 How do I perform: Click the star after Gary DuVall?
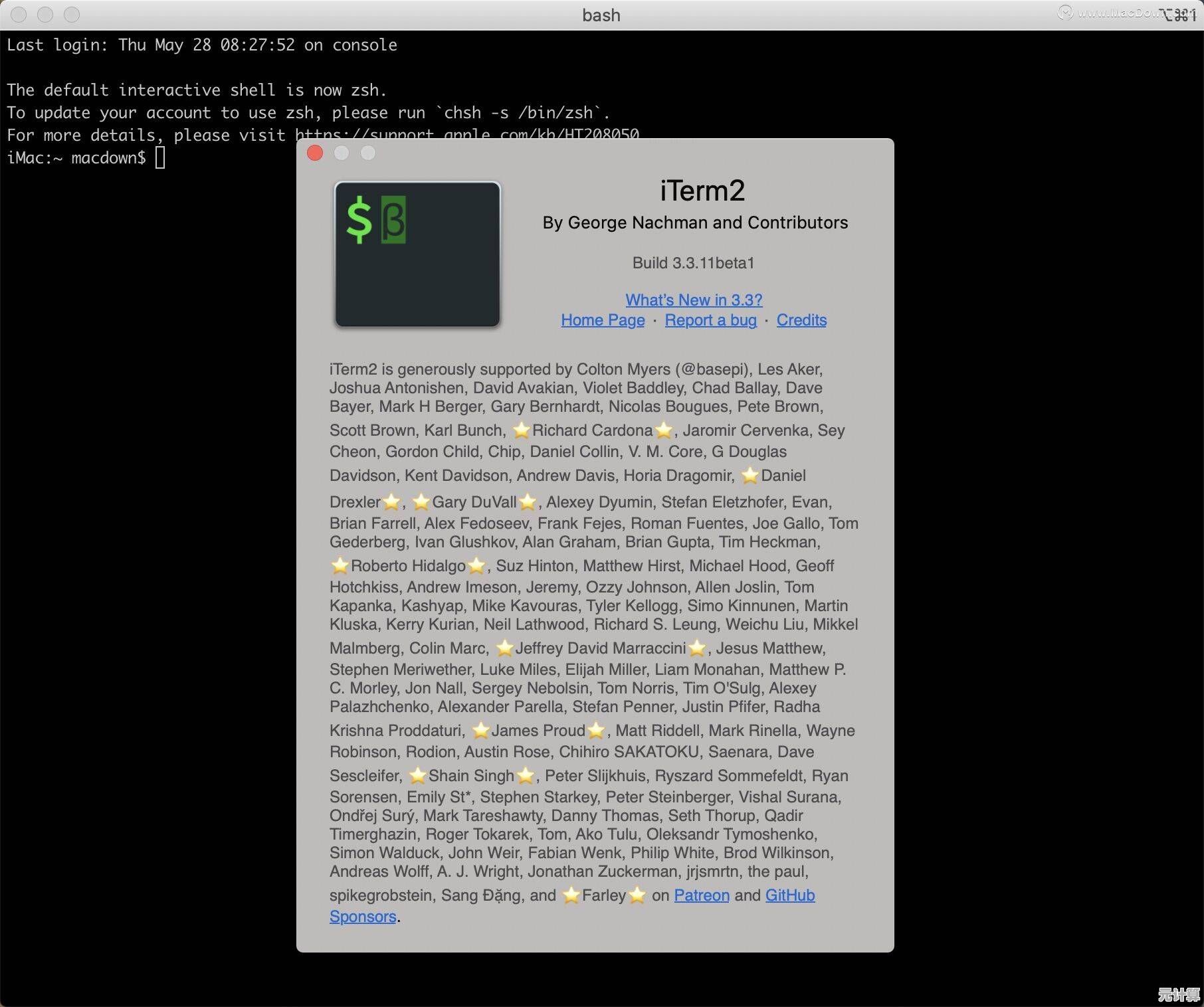[x=527, y=502]
